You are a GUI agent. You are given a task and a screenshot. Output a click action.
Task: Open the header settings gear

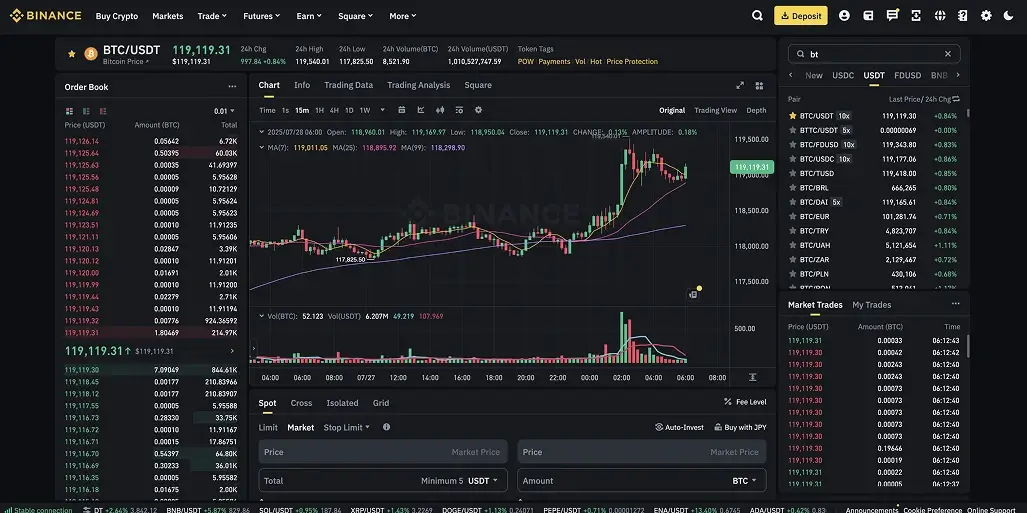click(986, 16)
